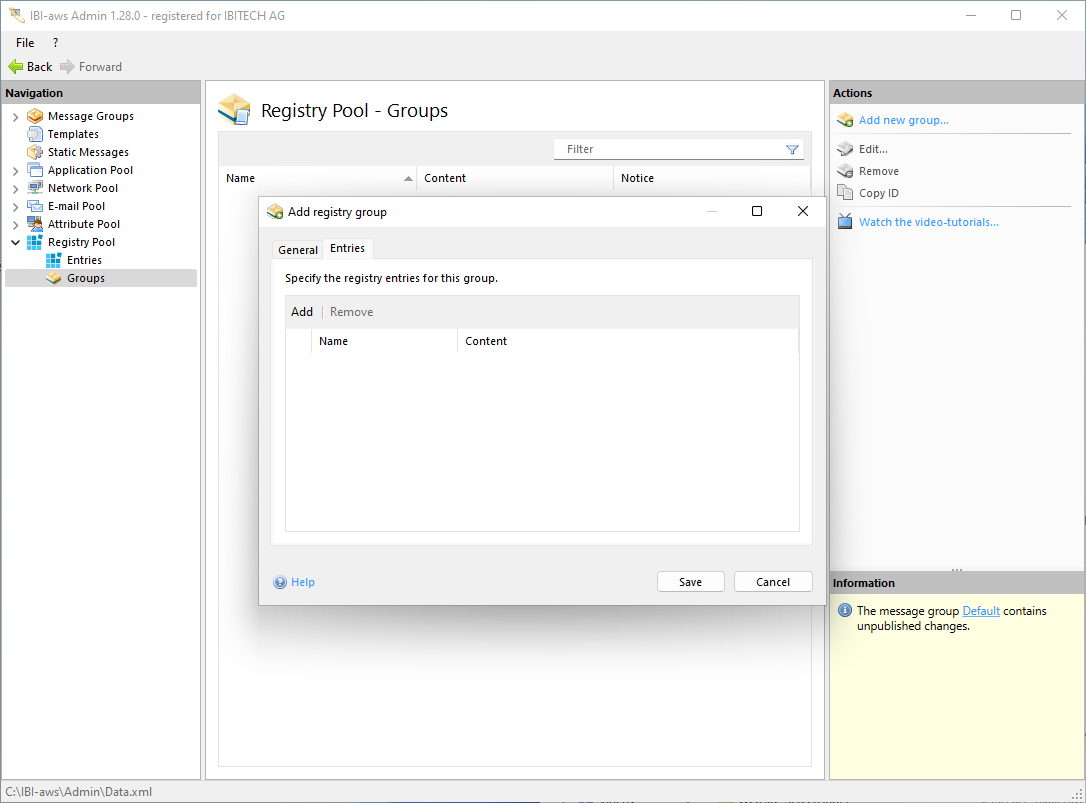Click the filter funnel icon
The height and width of the screenshot is (803, 1086).
(792, 150)
